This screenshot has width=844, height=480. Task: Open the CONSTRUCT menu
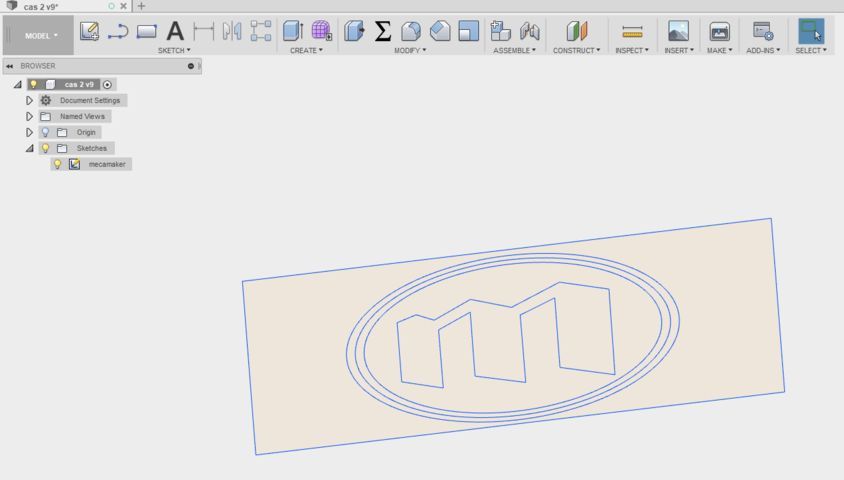tap(576, 50)
